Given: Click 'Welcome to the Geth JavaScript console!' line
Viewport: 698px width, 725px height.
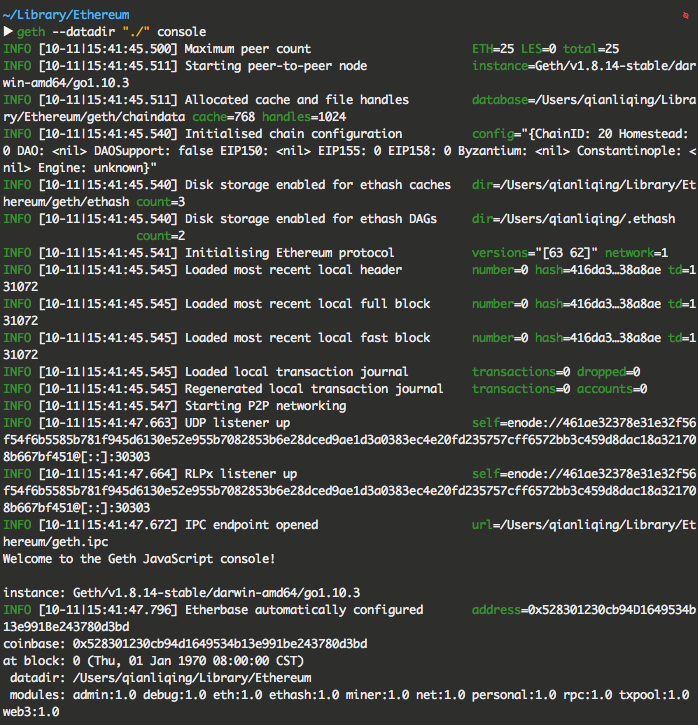Looking at the screenshot, I should 139,559.
